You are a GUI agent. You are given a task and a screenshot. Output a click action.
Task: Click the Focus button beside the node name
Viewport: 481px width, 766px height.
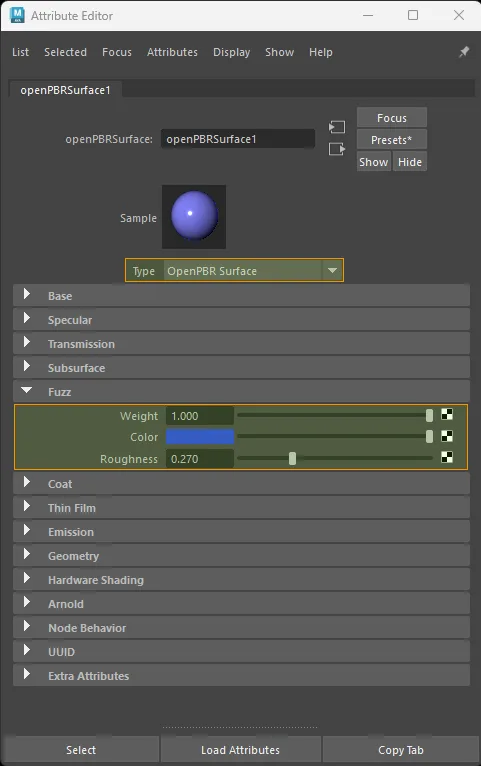click(392, 118)
